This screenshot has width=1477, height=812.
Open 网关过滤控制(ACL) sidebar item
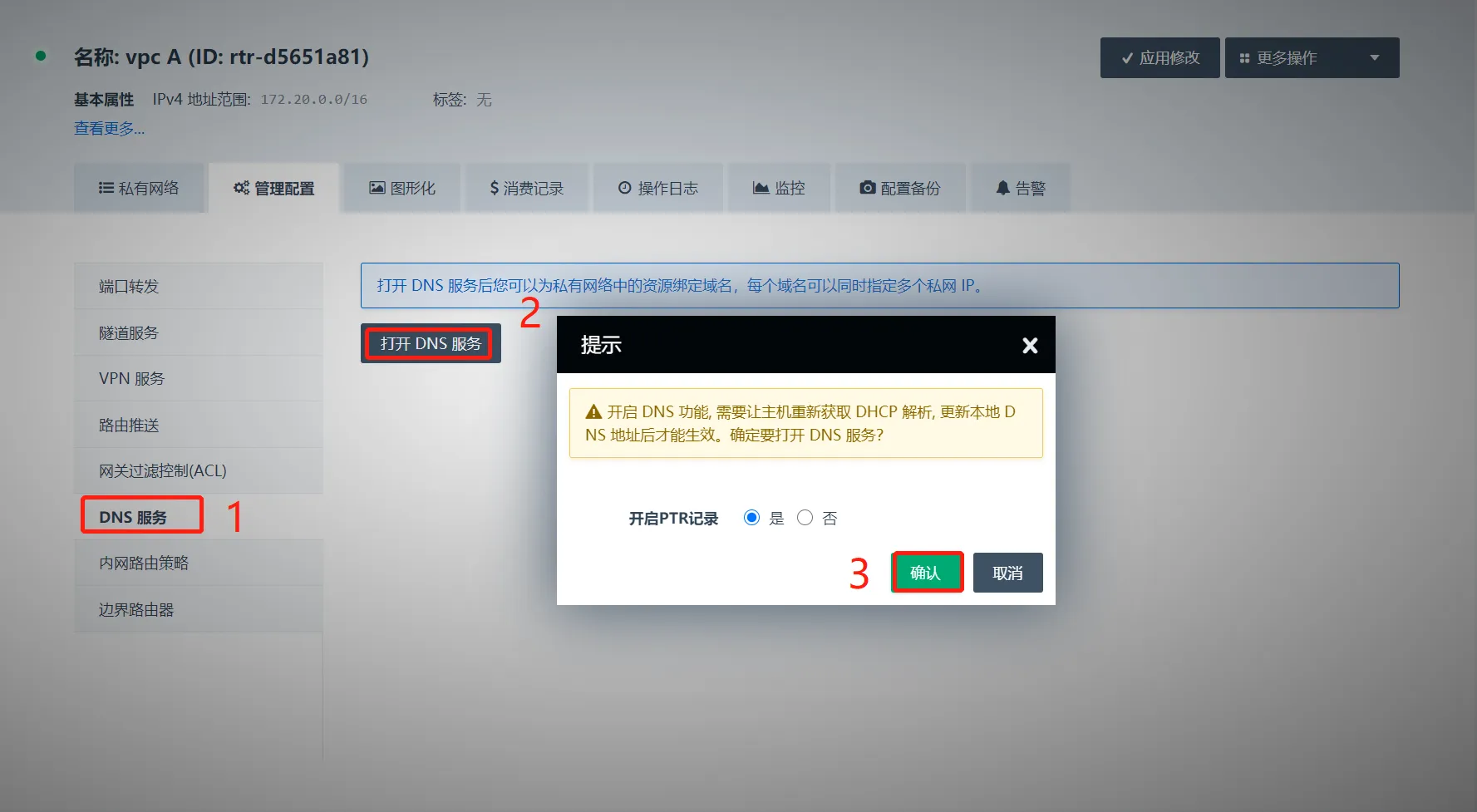tap(162, 471)
